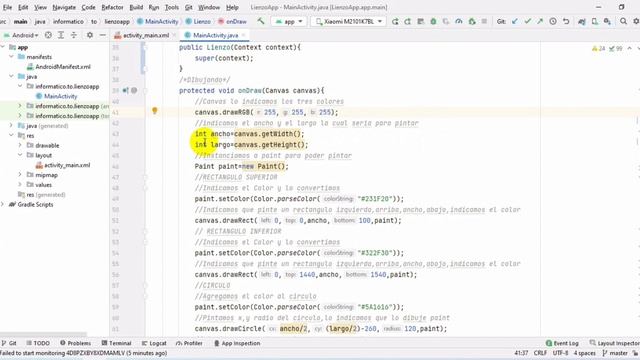
Task: Click the master Git branch widget
Action: click(615, 353)
